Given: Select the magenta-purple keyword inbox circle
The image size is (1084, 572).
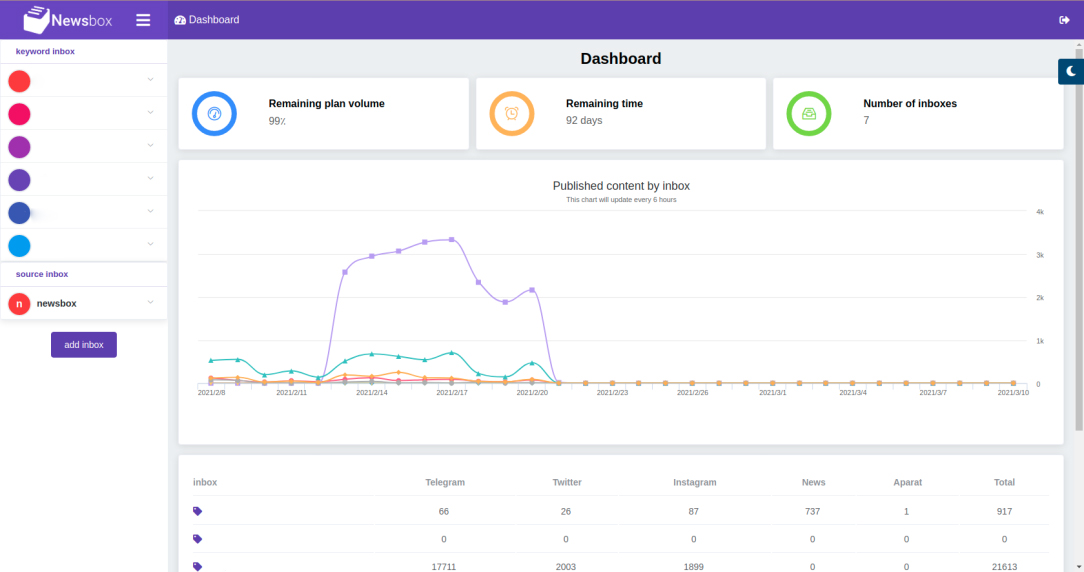Looking at the screenshot, I should pos(19,147).
